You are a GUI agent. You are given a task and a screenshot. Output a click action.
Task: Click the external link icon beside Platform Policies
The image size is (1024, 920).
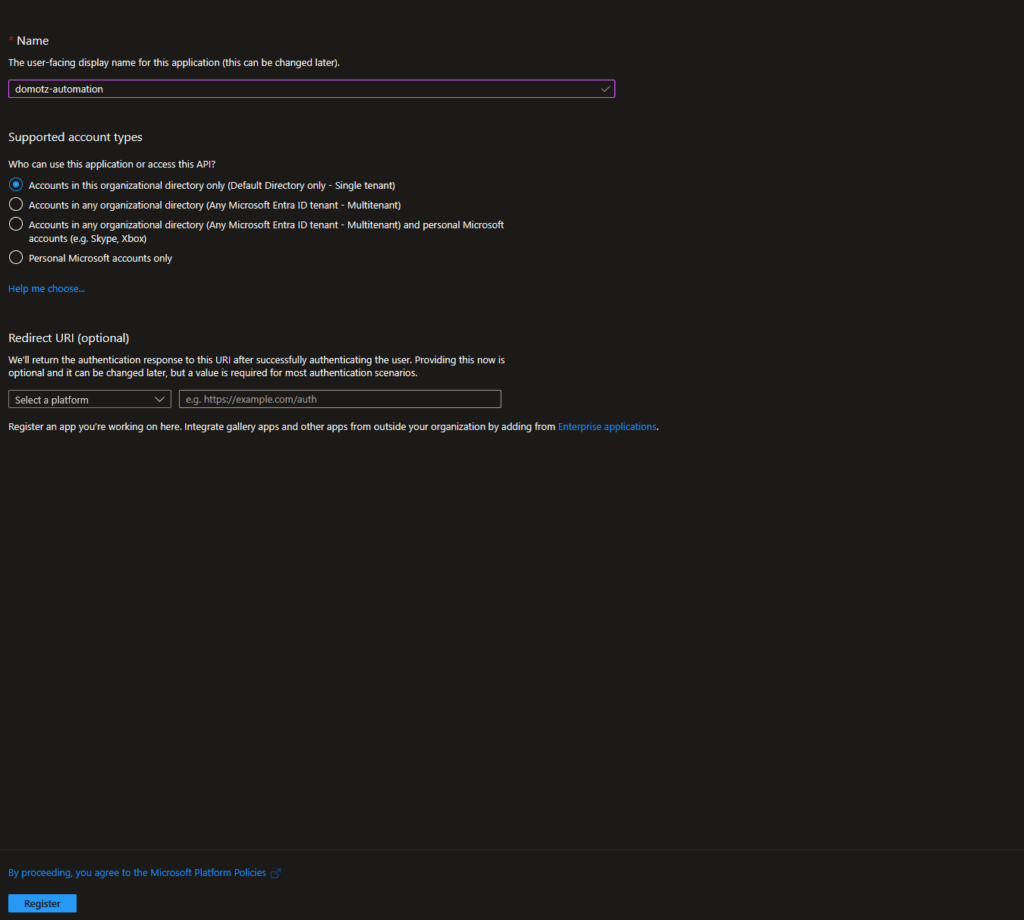[276, 873]
